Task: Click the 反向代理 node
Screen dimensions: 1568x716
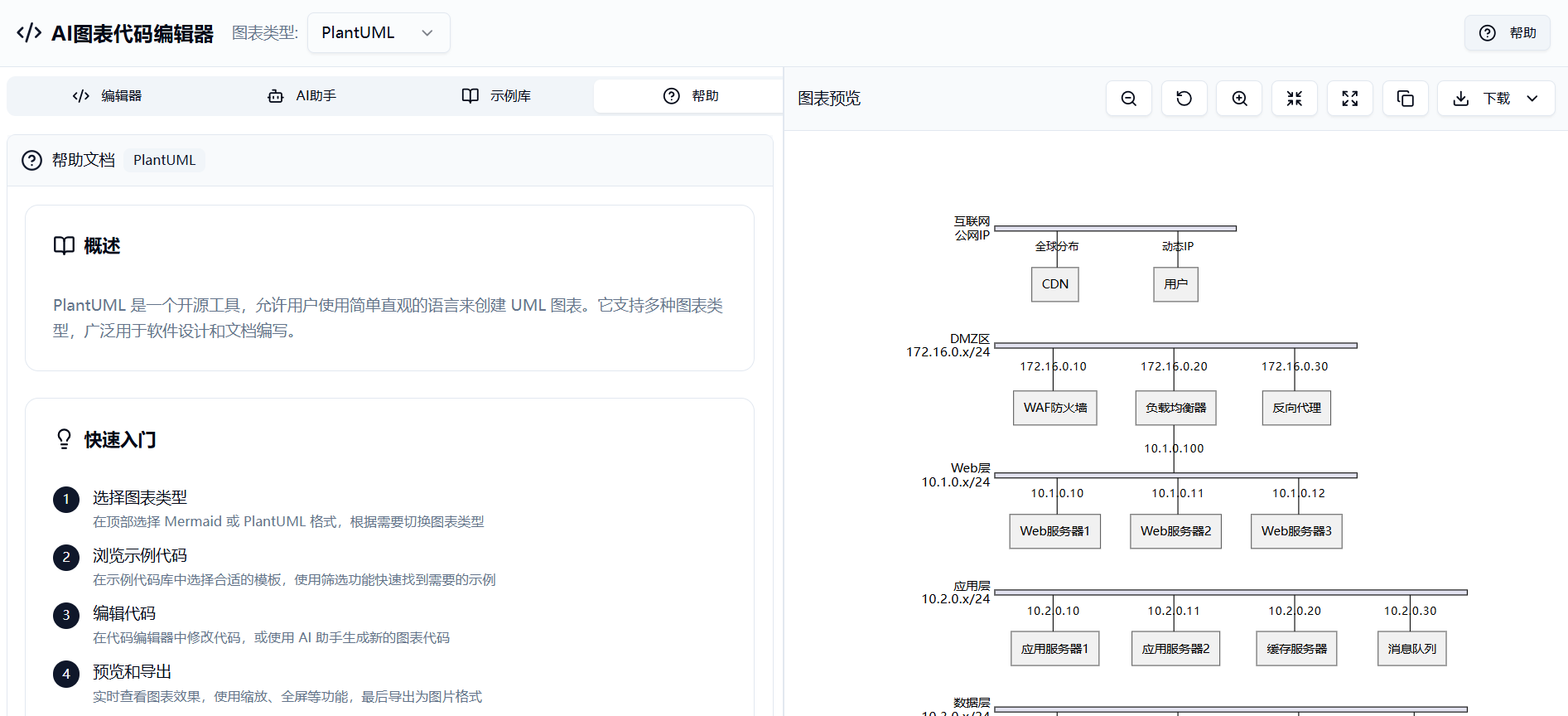Action: [1296, 408]
